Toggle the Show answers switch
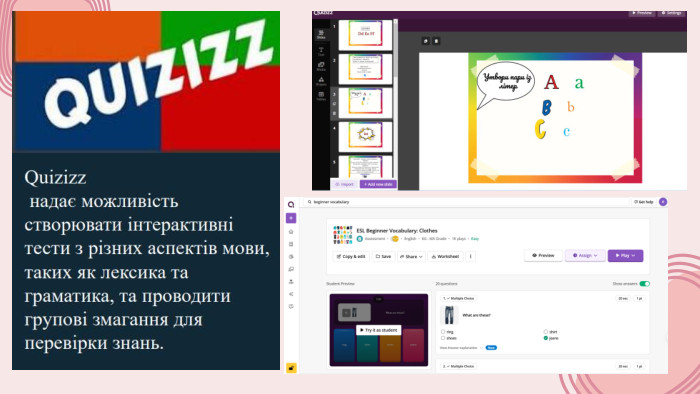Viewport: 700px width, 394px height. click(644, 284)
